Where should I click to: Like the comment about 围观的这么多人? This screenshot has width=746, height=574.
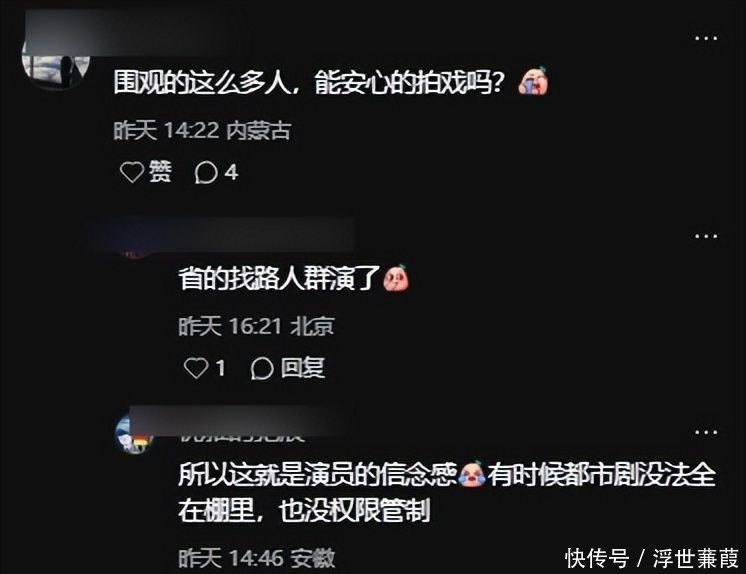click(132, 172)
